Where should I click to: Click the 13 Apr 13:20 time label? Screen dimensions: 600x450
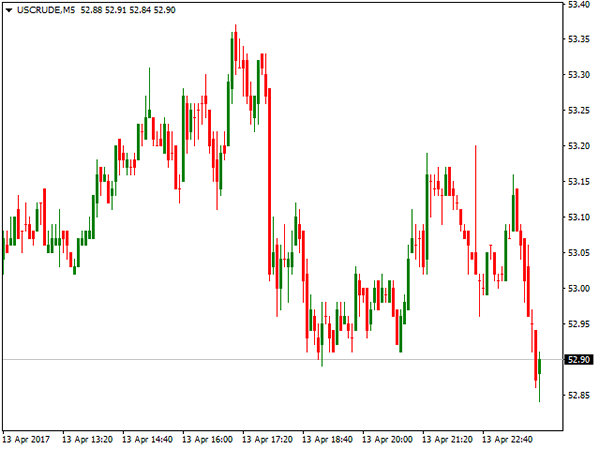[x=87, y=439]
